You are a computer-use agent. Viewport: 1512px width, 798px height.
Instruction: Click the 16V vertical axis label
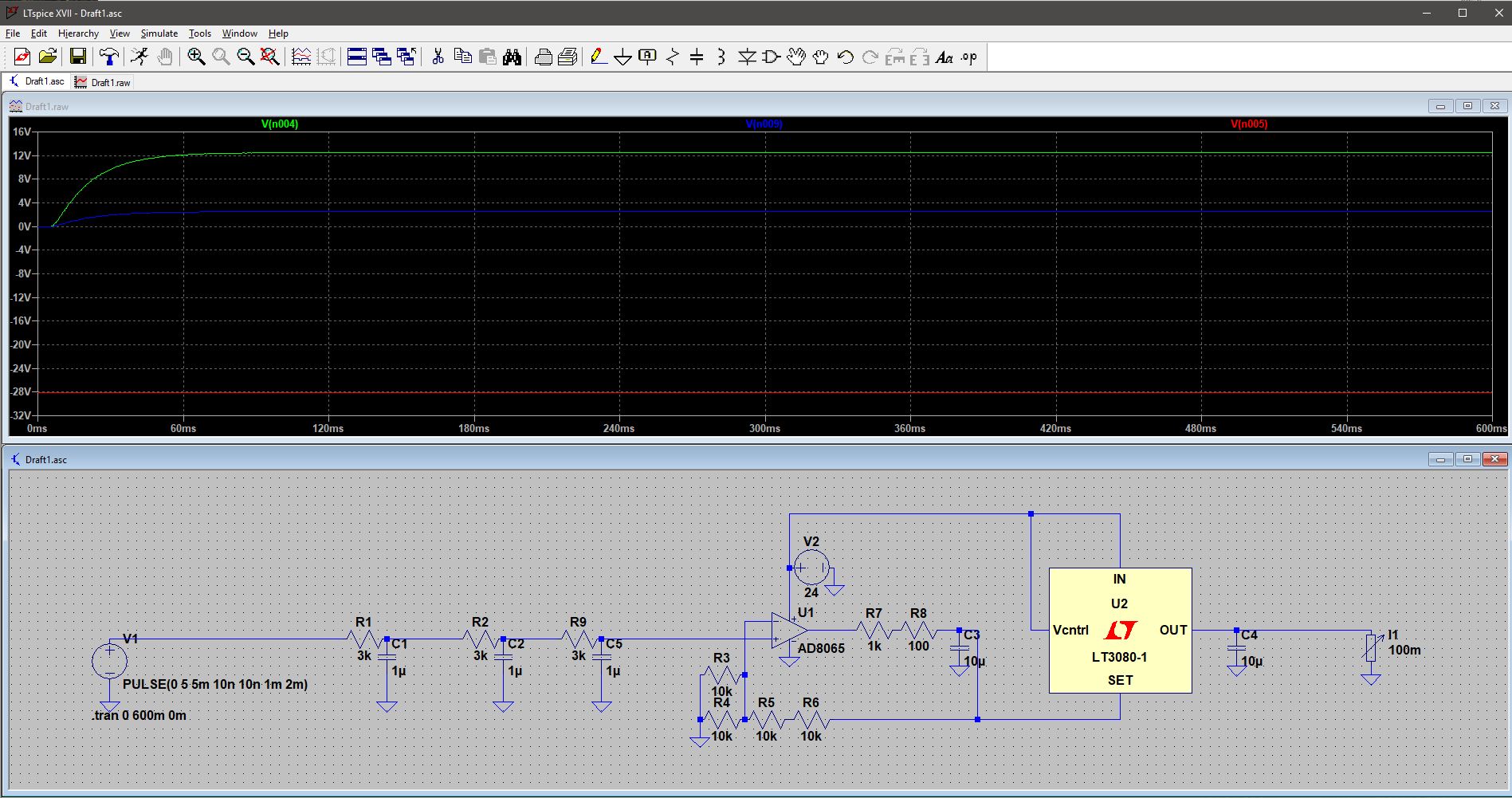[22, 132]
